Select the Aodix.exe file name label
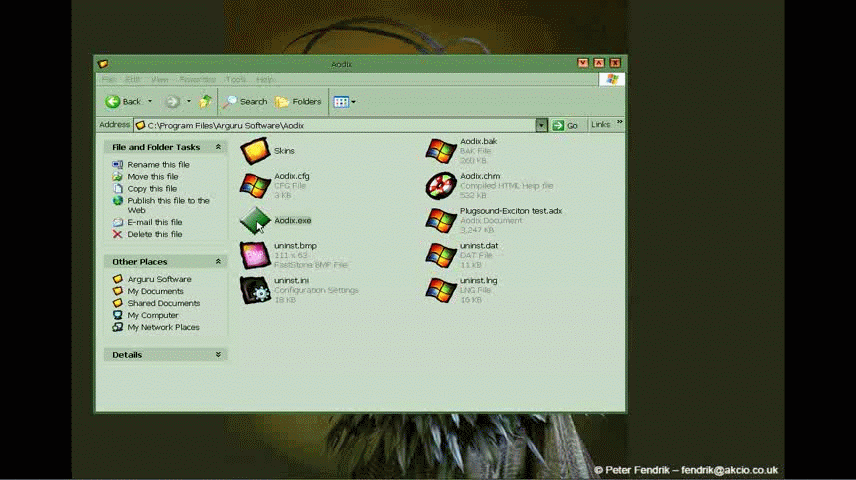The image size is (856, 480). [x=293, y=221]
